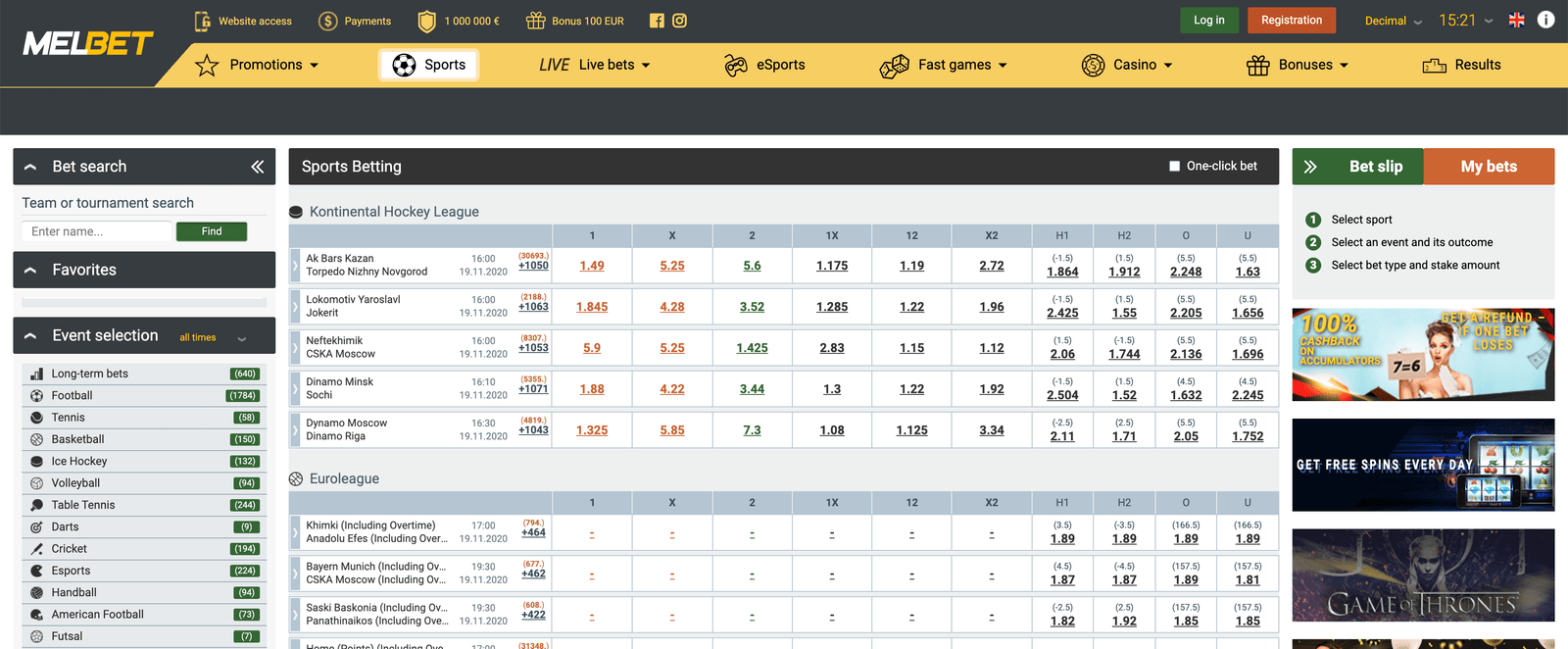This screenshot has height=649, width=1568.
Task: Collapse Bet search panel with double arrows
Action: click(x=257, y=167)
